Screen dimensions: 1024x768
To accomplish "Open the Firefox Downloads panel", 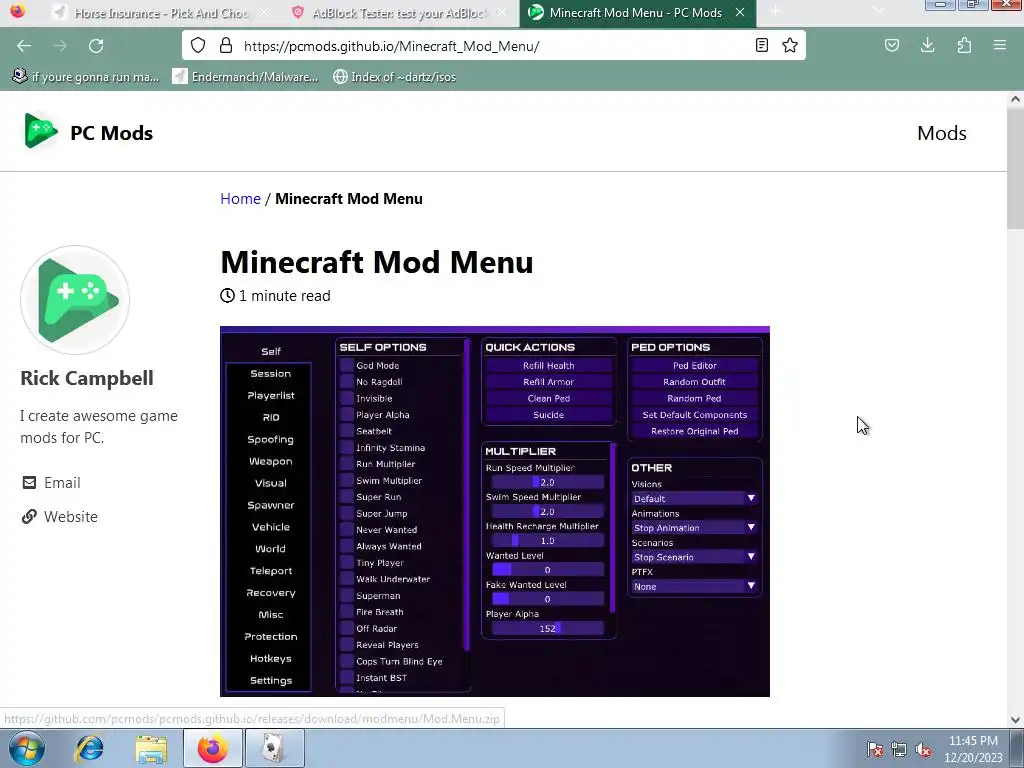I will pos(927,45).
